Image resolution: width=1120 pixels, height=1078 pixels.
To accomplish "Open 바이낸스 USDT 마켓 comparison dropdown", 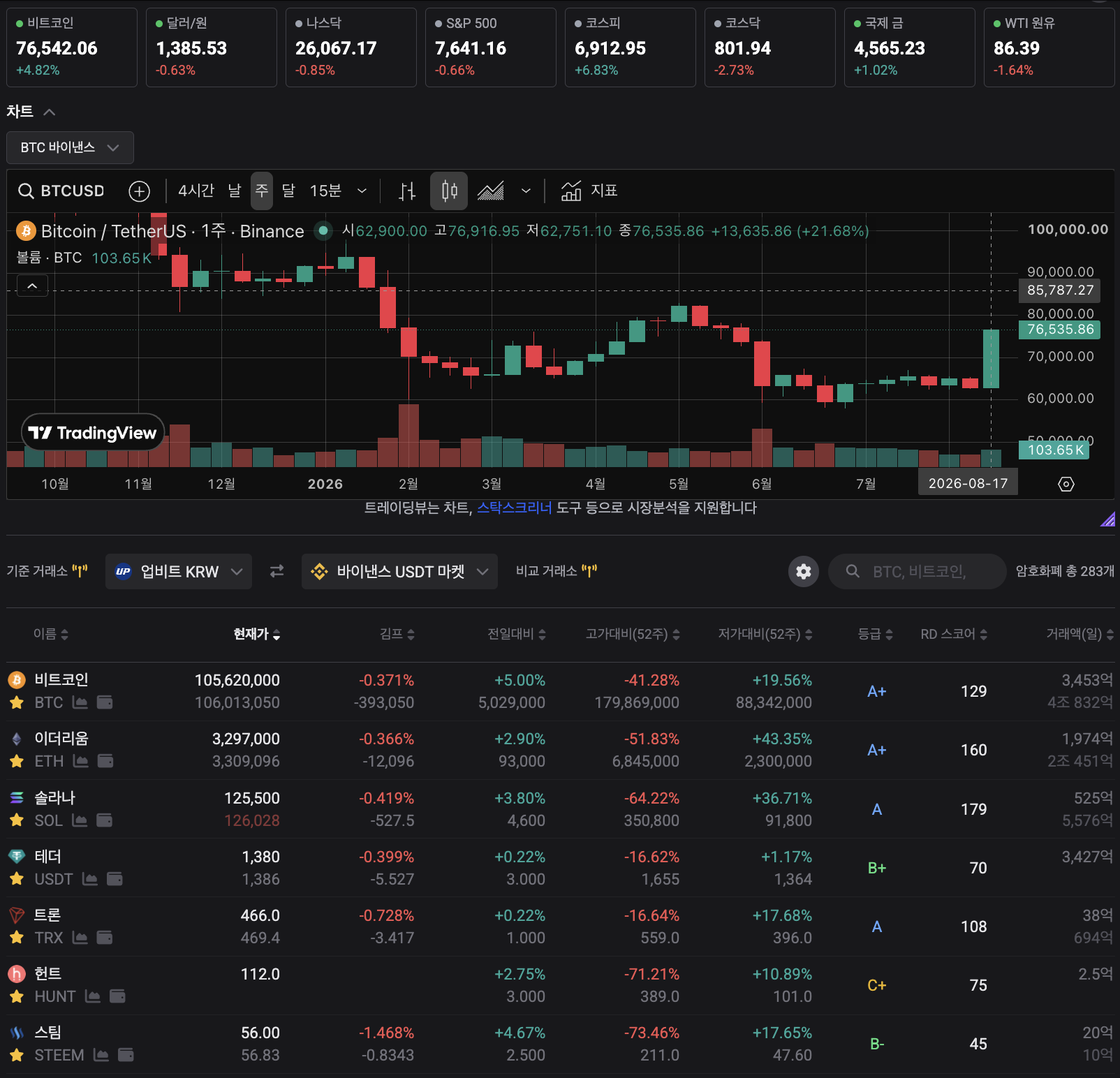I will click(x=399, y=571).
